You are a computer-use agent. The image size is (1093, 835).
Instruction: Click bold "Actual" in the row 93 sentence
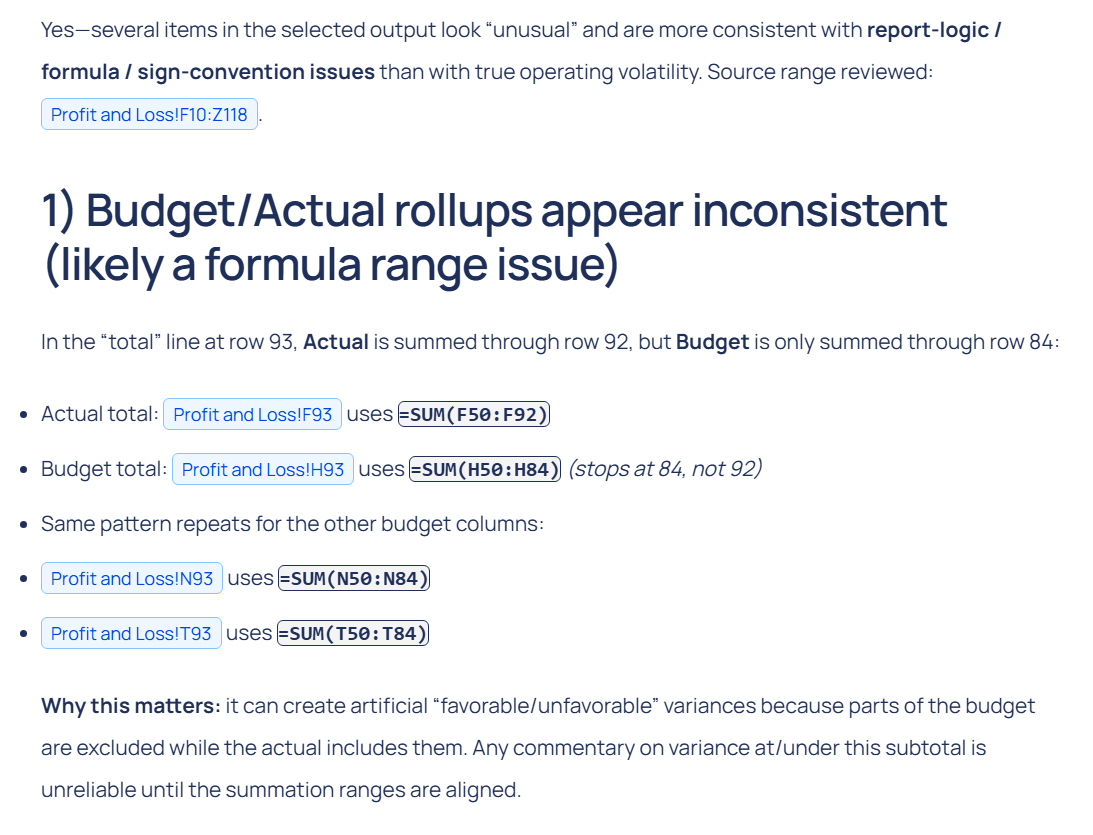(335, 342)
